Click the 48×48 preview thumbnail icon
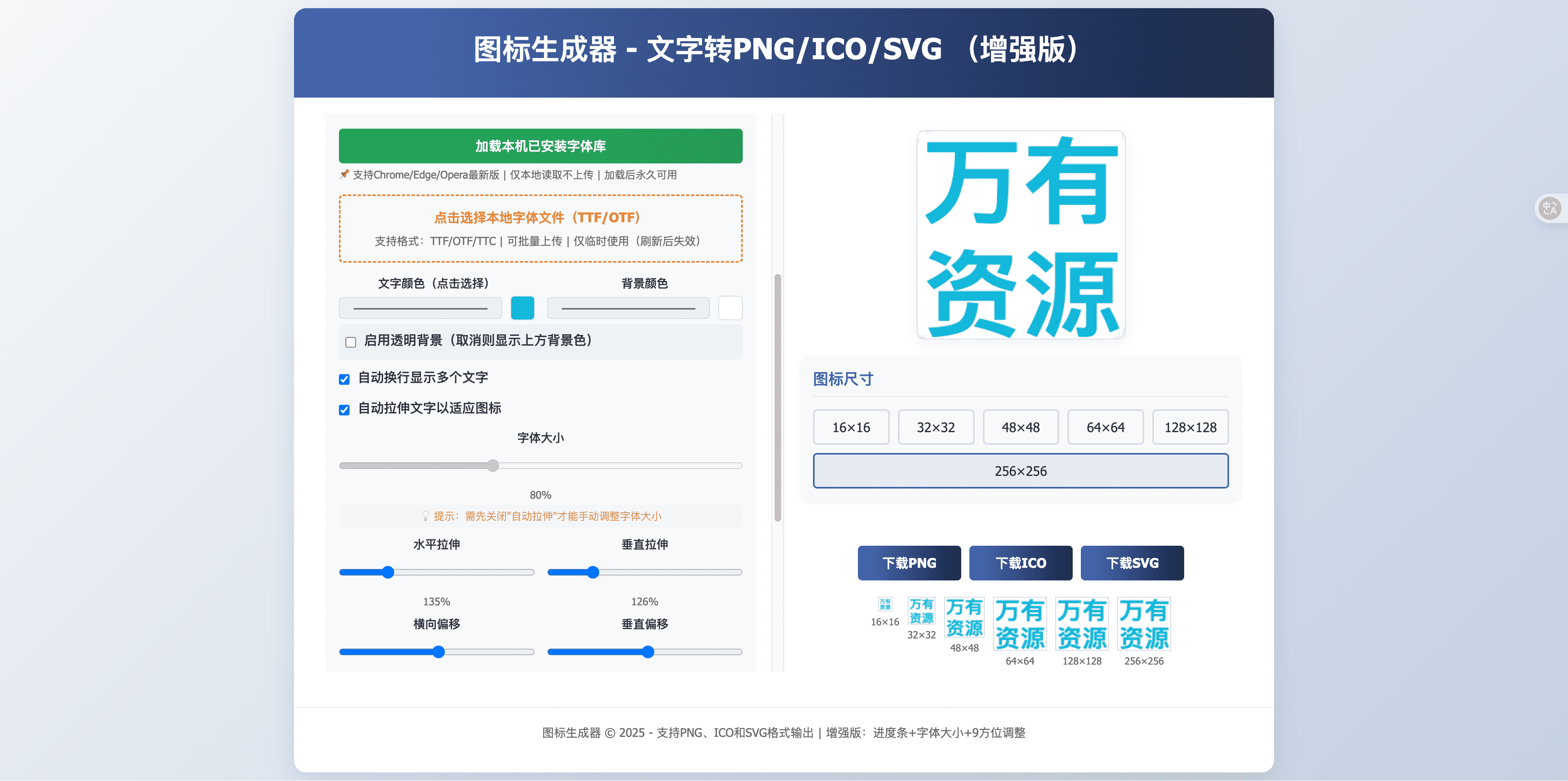 click(x=964, y=617)
